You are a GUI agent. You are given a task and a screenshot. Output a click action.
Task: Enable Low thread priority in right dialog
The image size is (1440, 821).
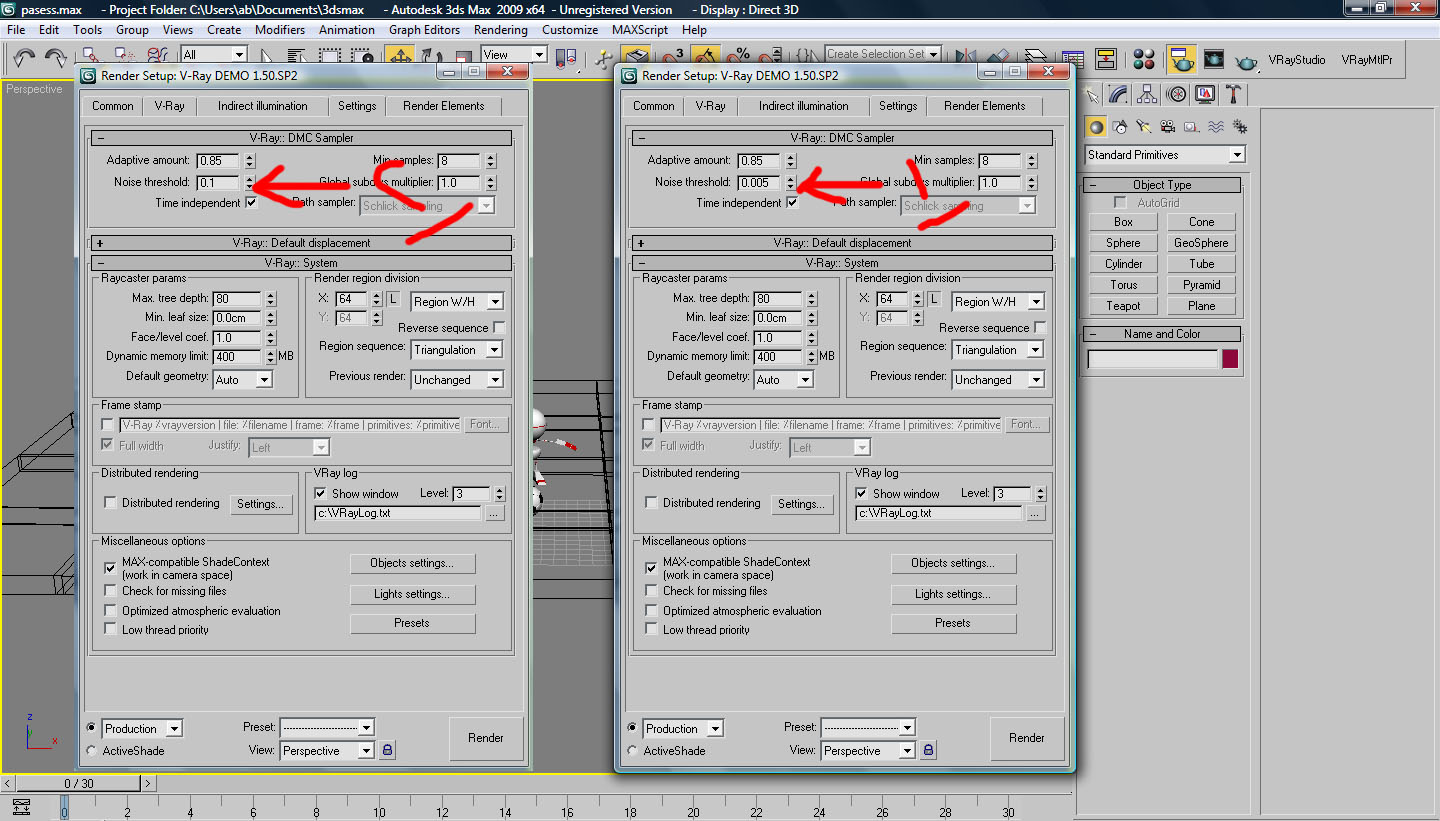coord(652,630)
